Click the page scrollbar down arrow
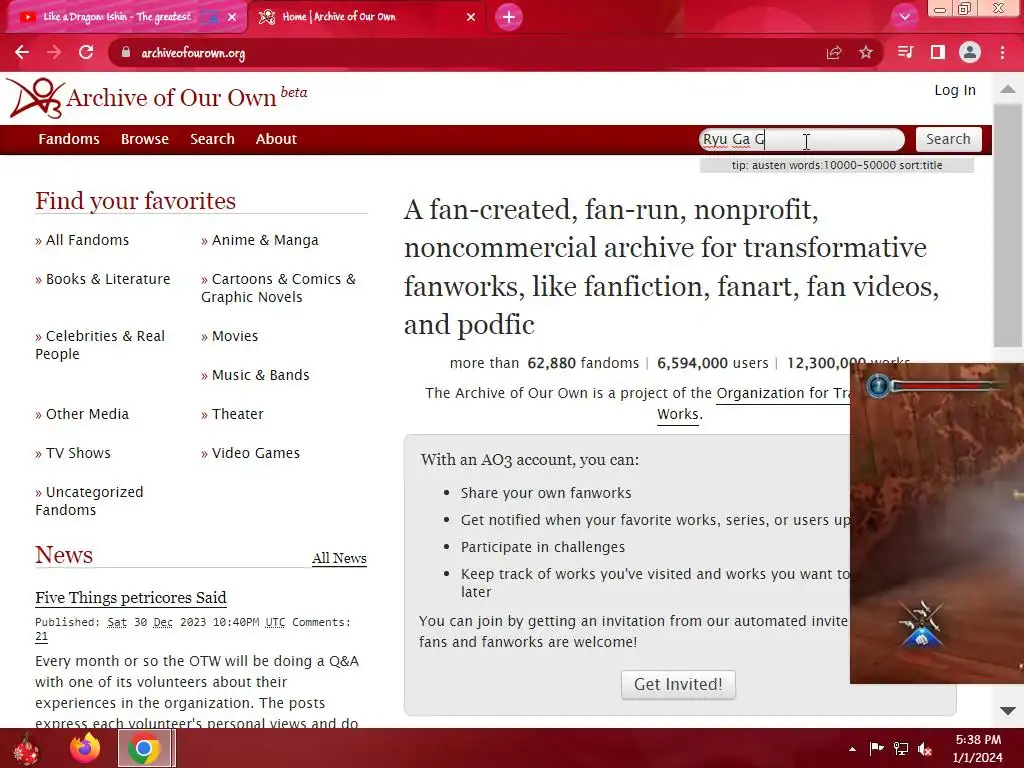1024x768 pixels. [1008, 711]
